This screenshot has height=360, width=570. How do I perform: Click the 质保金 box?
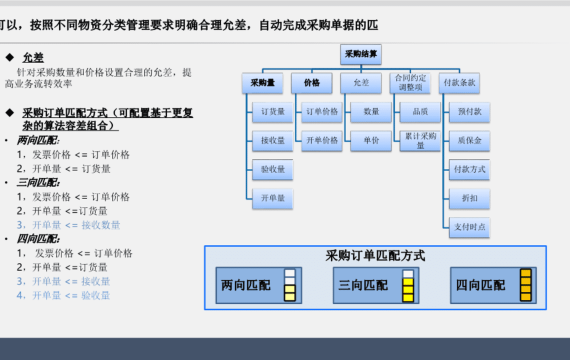tap(470, 141)
